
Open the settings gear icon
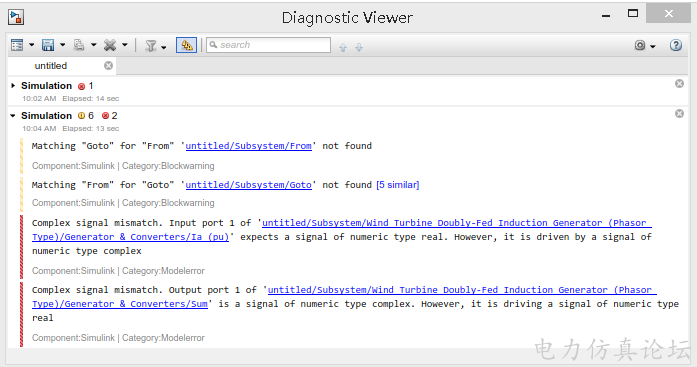(640, 45)
